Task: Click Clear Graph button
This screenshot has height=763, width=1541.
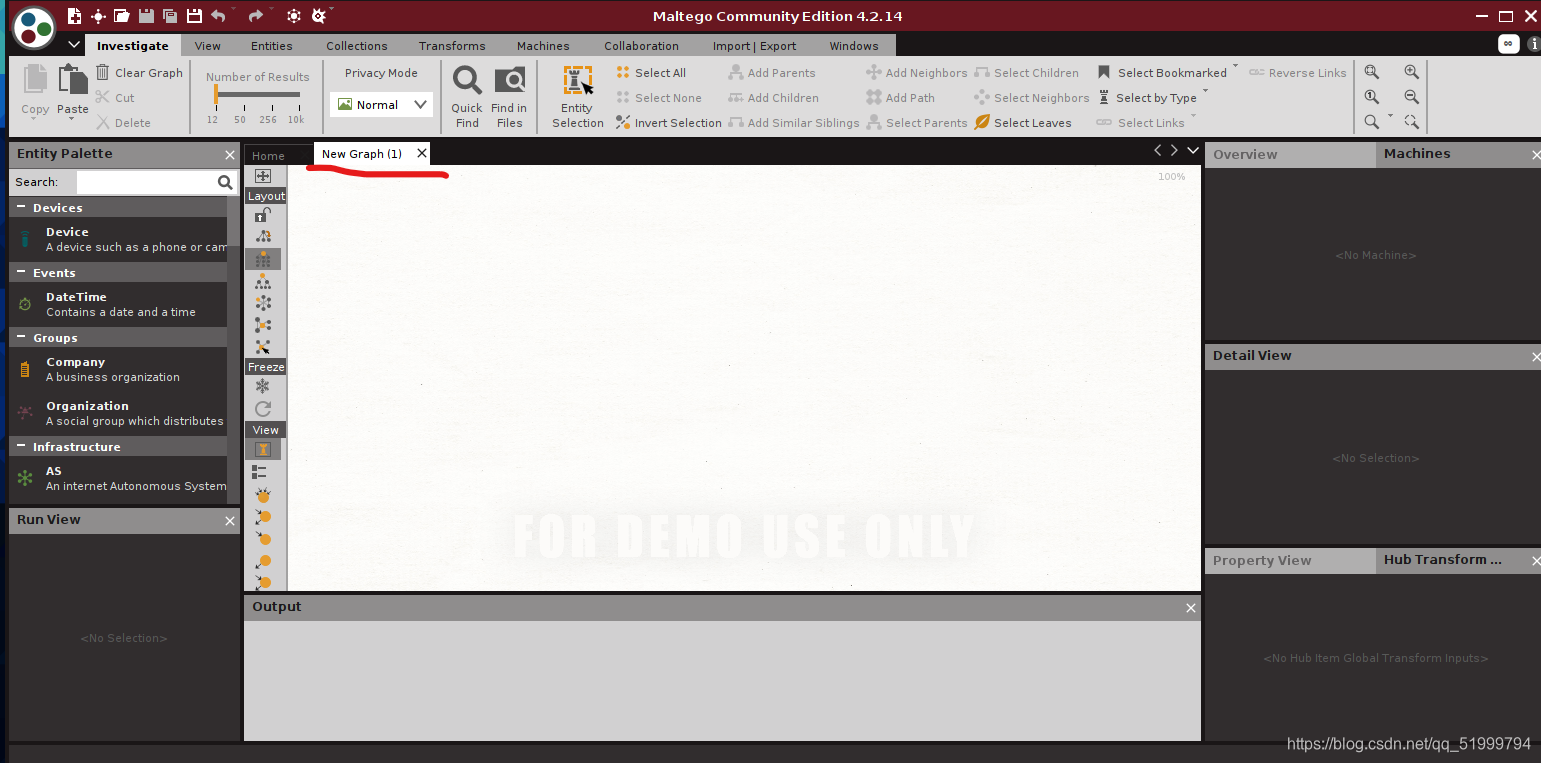Action: click(139, 72)
